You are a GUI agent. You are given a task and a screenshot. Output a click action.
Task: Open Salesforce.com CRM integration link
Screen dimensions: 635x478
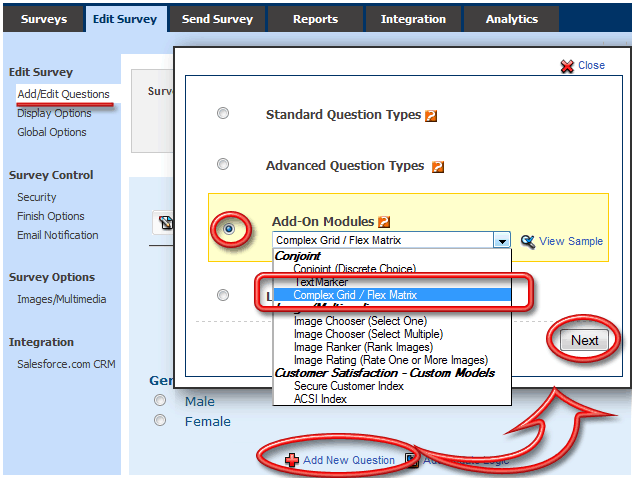point(67,364)
